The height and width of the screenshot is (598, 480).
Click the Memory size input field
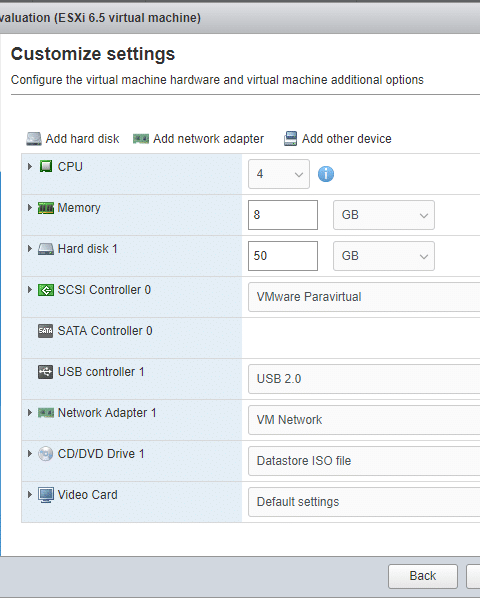[x=283, y=215]
